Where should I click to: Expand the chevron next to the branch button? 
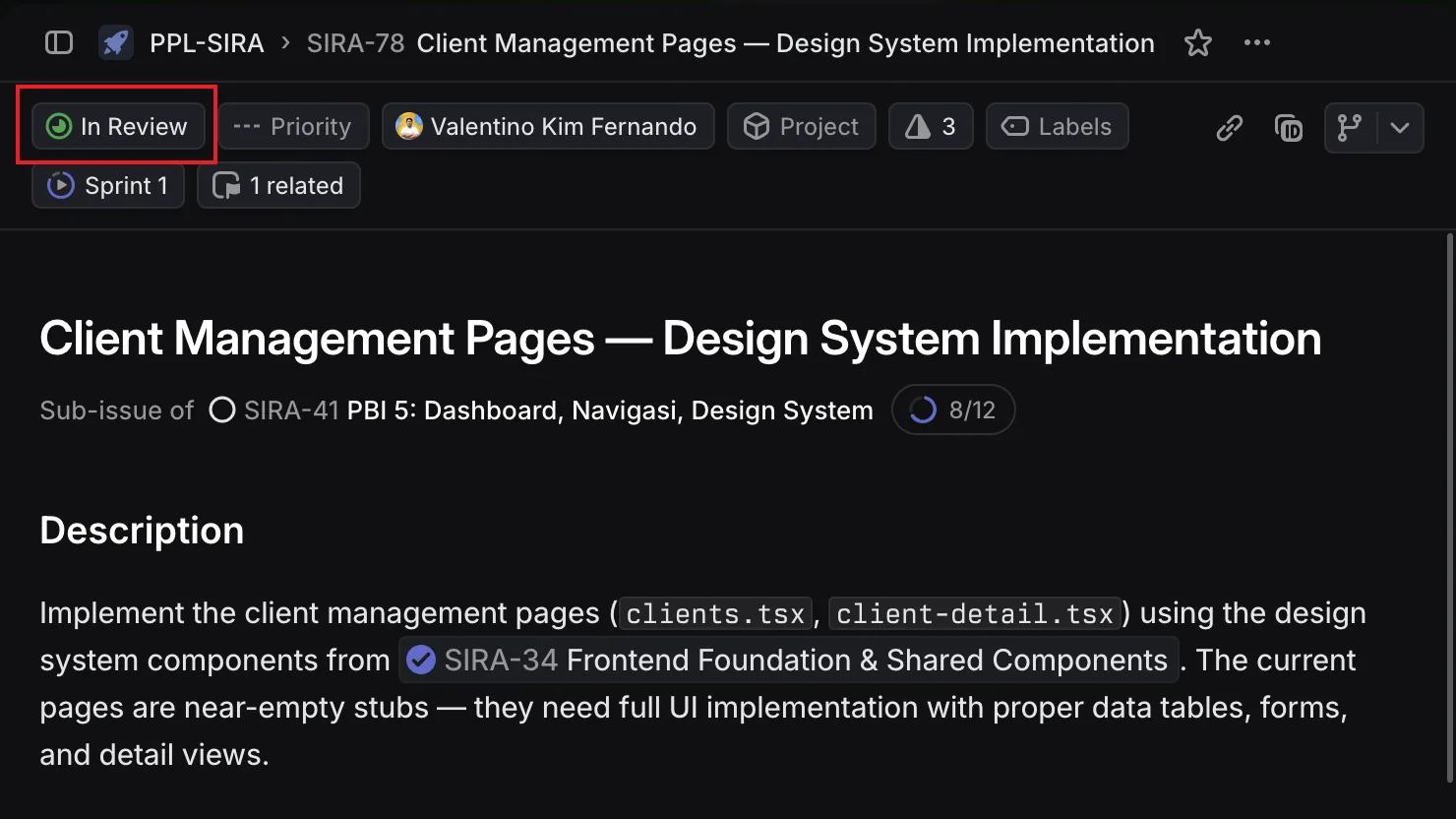pos(1401,127)
